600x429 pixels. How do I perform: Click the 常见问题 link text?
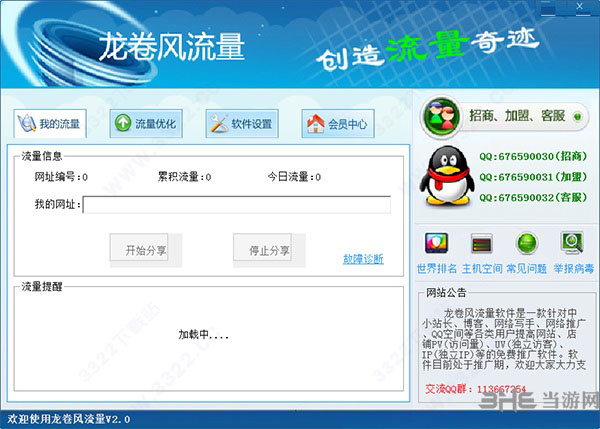coord(527,269)
